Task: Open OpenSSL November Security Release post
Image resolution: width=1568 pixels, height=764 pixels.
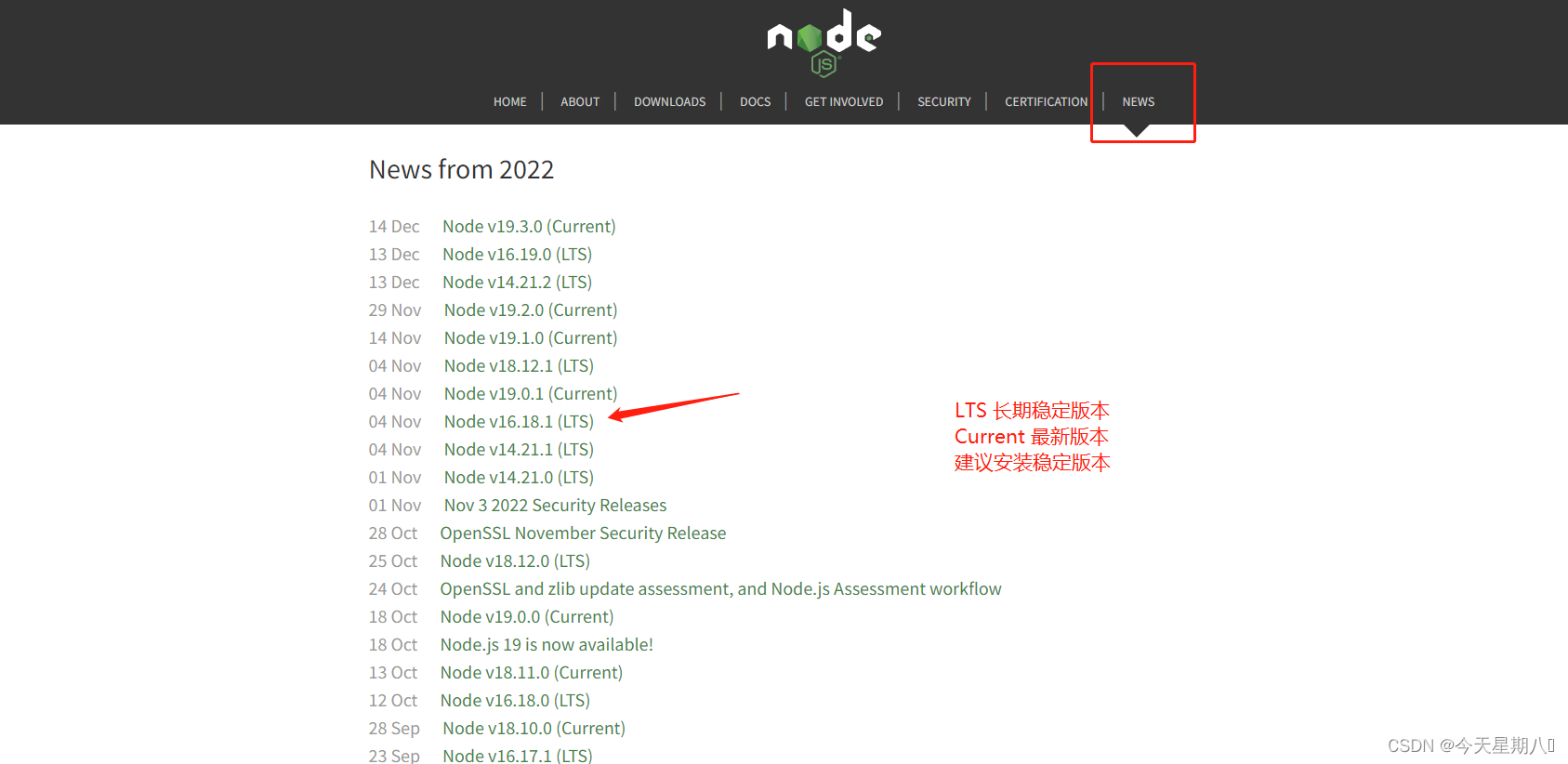Action: 583,533
